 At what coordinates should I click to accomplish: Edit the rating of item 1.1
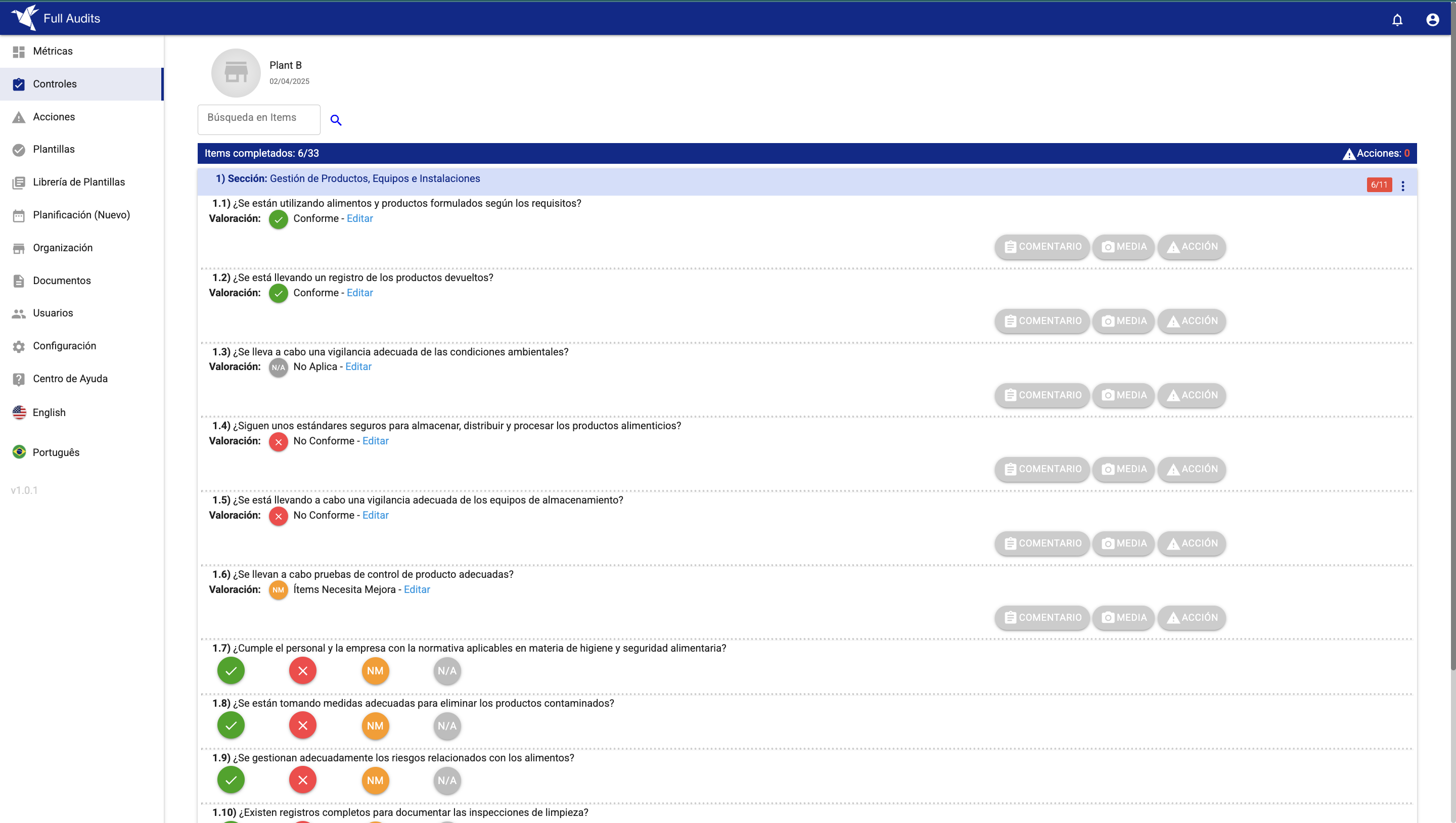click(x=359, y=219)
